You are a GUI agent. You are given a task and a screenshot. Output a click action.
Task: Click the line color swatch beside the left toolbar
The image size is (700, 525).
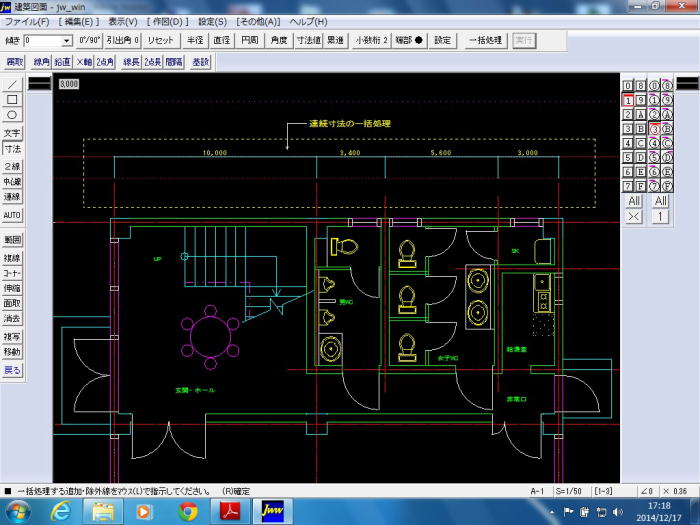coord(40,83)
